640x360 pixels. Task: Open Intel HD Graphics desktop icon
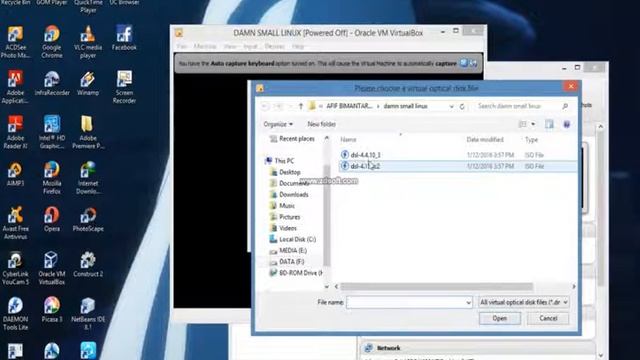click(x=52, y=132)
